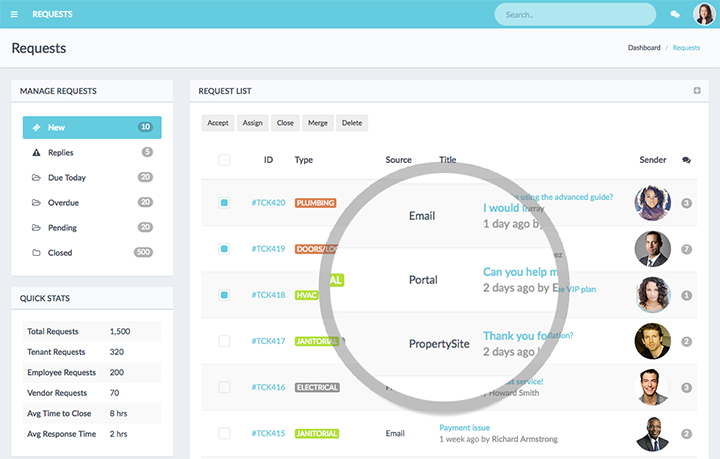Screen dimensions: 720x459
Task: Select the New requests folder
Action: tap(92, 127)
